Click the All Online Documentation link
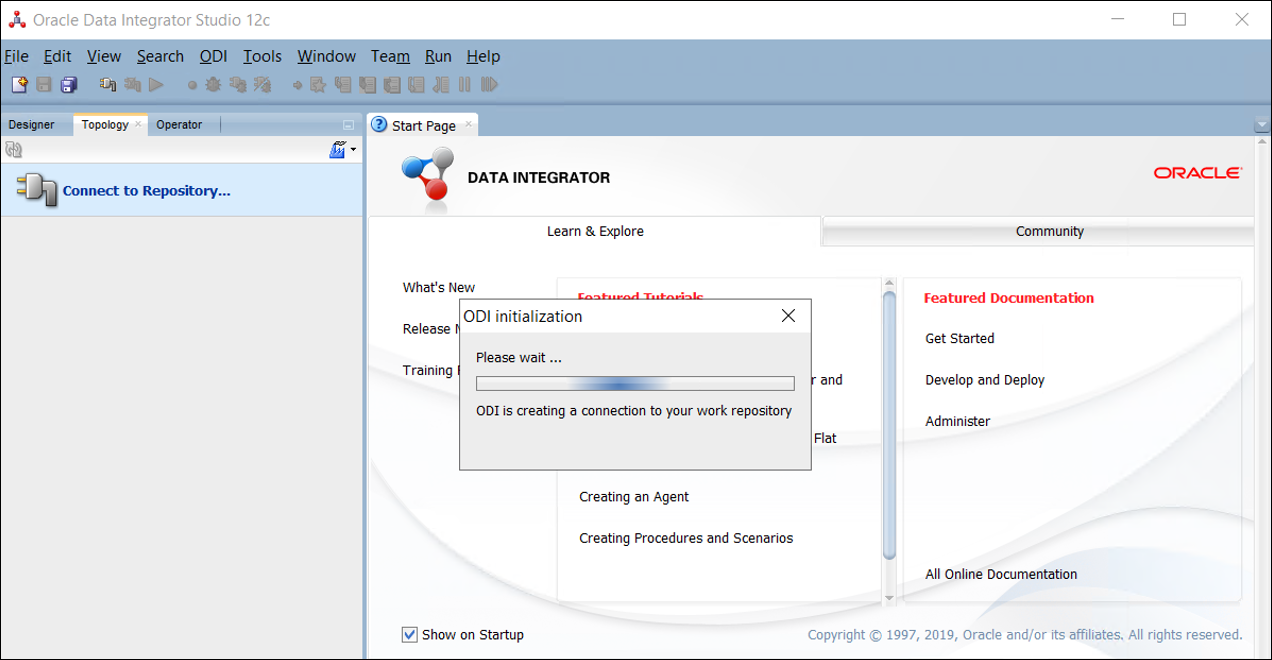Viewport: 1272px width, 660px height. coord(1001,574)
